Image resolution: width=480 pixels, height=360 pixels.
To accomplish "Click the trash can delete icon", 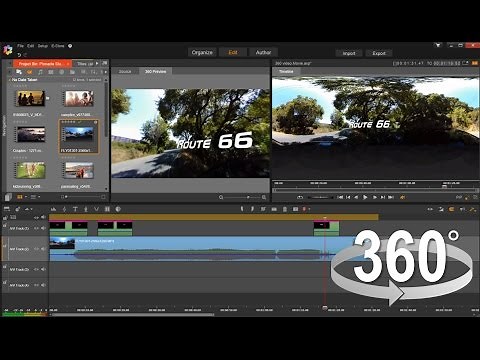I will click(x=285, y=209).
